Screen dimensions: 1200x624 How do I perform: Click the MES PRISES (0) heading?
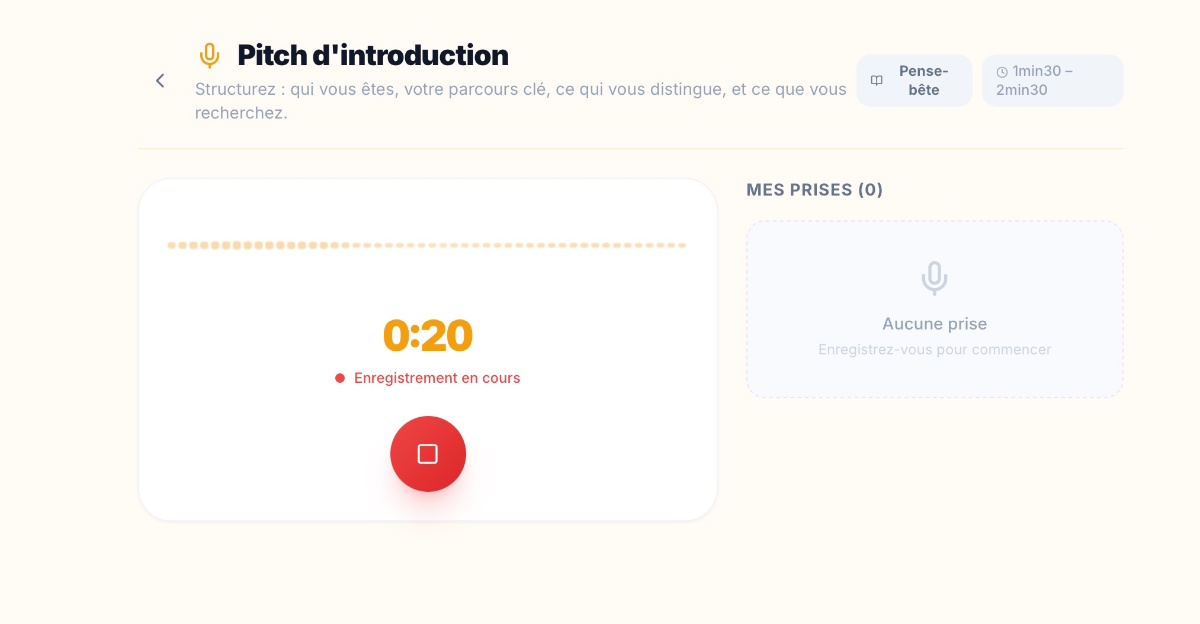coord(814,190)
